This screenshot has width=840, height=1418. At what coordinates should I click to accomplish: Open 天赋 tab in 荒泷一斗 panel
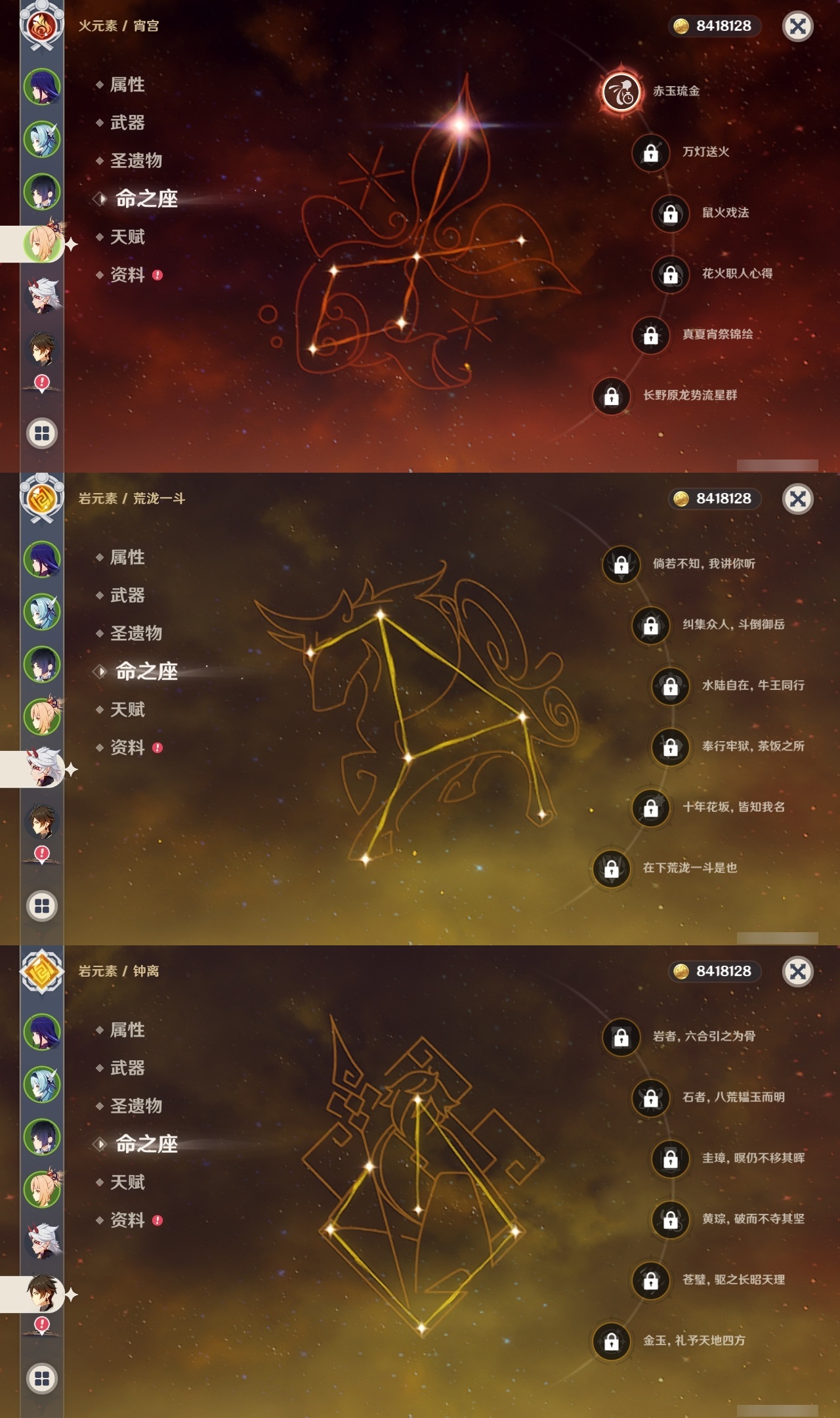pyautogui.click(x=127, y=710)
